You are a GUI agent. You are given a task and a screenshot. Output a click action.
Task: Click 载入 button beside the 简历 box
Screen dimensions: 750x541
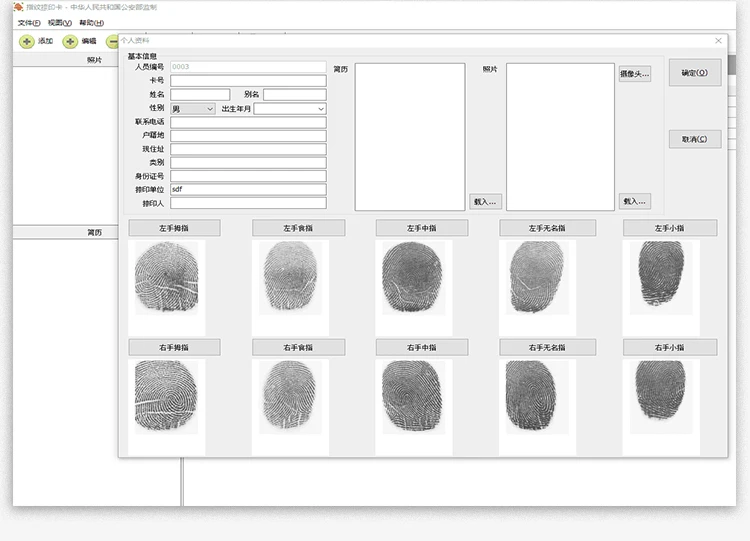pos(485,201)
